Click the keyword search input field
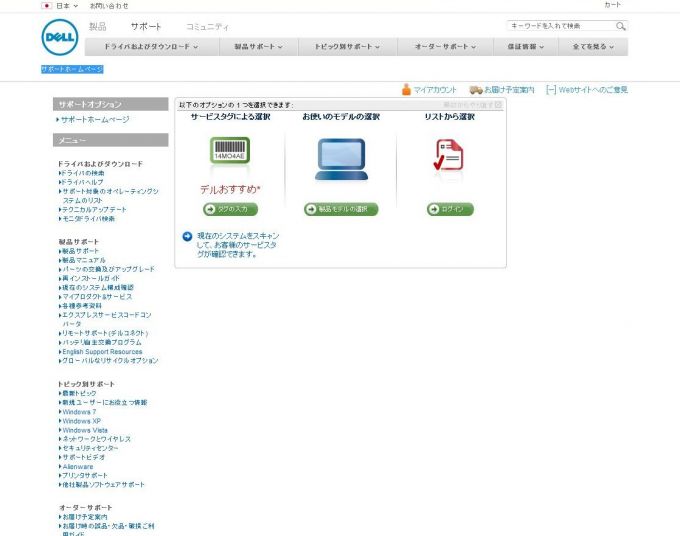The width and height of the screenshot is (680, 536). (562, 26)
